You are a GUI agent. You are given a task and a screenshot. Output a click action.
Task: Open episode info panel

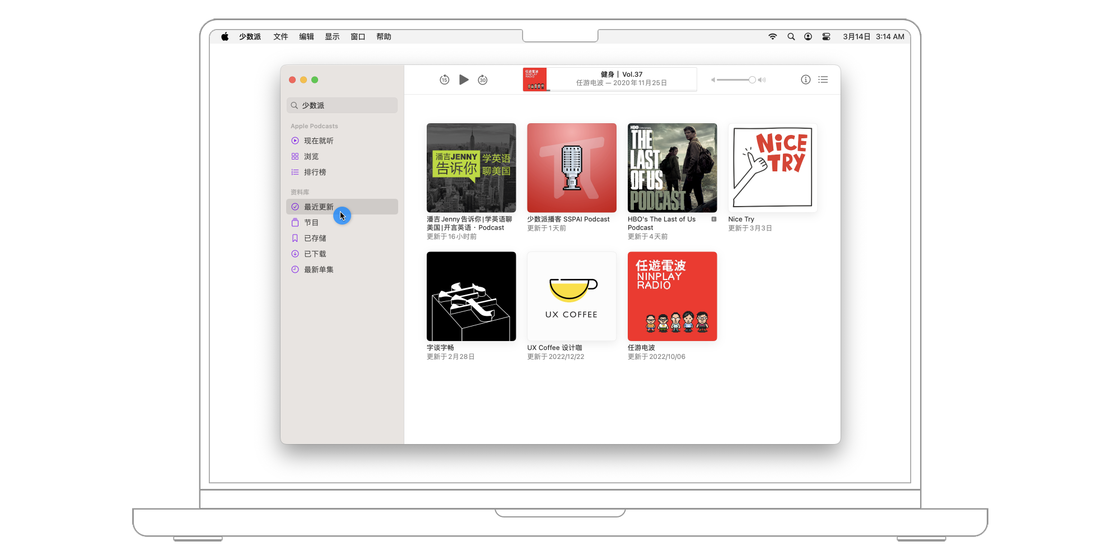pos(805,80)
